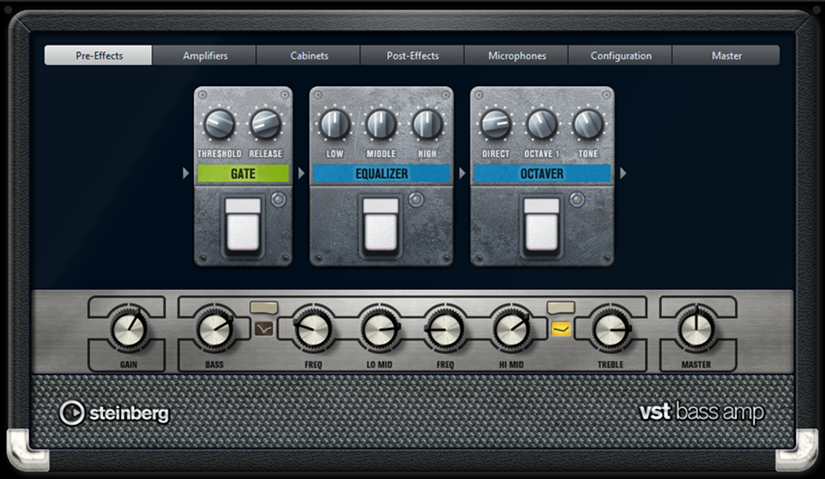Switch to the Pre-Effects tab
This screenshot has height=479, width=825.
pos(98,55)
